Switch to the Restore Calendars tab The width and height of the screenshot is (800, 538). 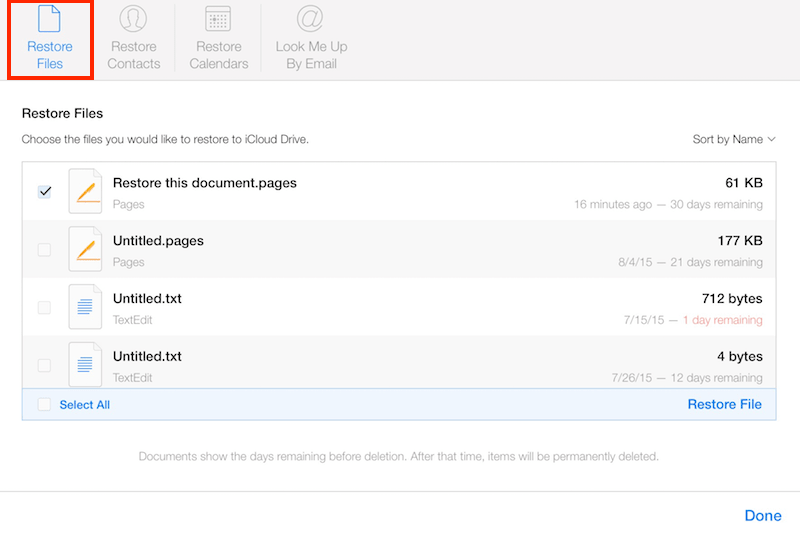[218, 39]
